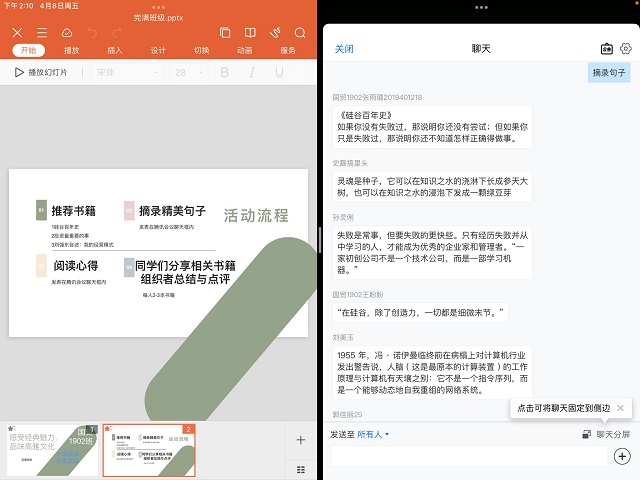Screen dimensions: 640x480
Task: Focus the chat message input field
Action: pyautogui.click(x=469, y=456)
